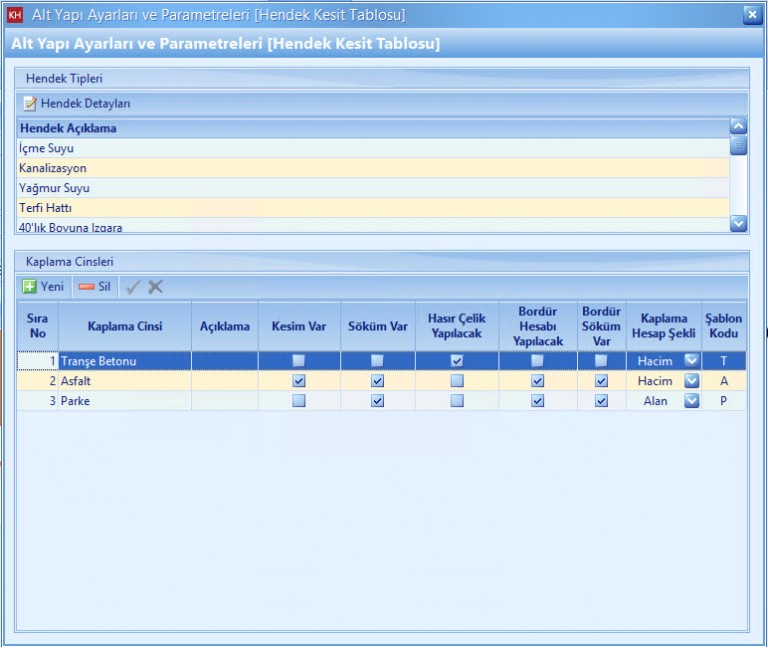Uncheck Hasır Çelik Yapılacak for Tranşe Betonu
768x647 pixels.
[x=457, y=361]
